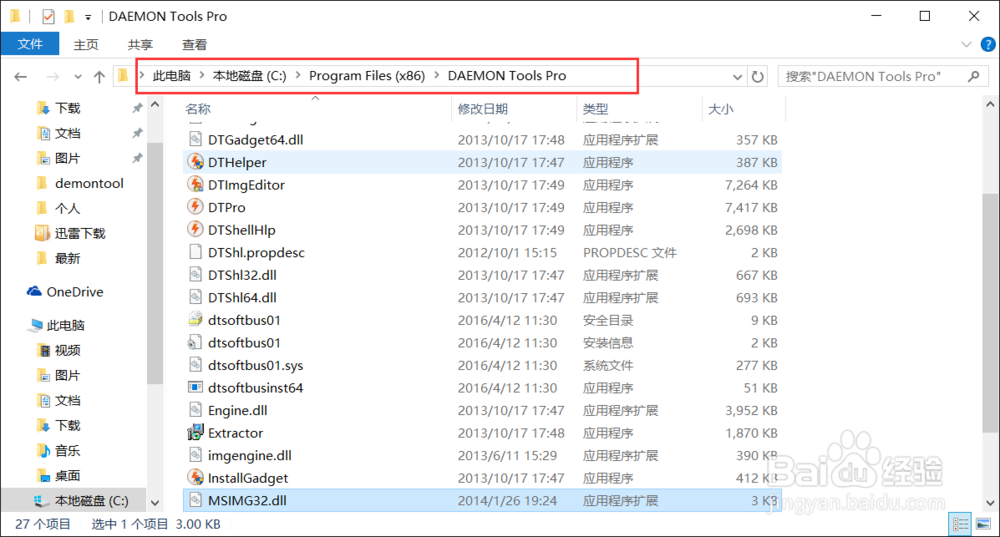This screenshot has width=1000, height=537.
Task: Switch to large icons view layout
Action: point(983,524)
